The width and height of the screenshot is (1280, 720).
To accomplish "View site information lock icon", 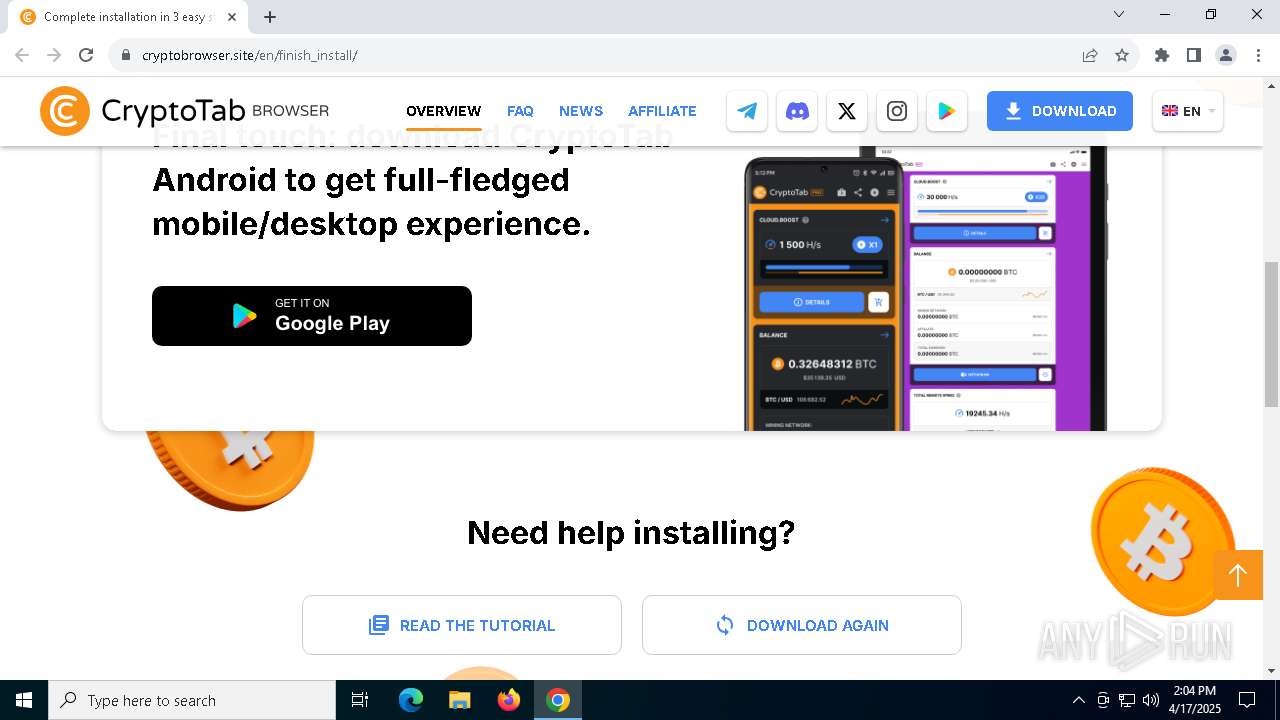I will click(x=126, y=55).
